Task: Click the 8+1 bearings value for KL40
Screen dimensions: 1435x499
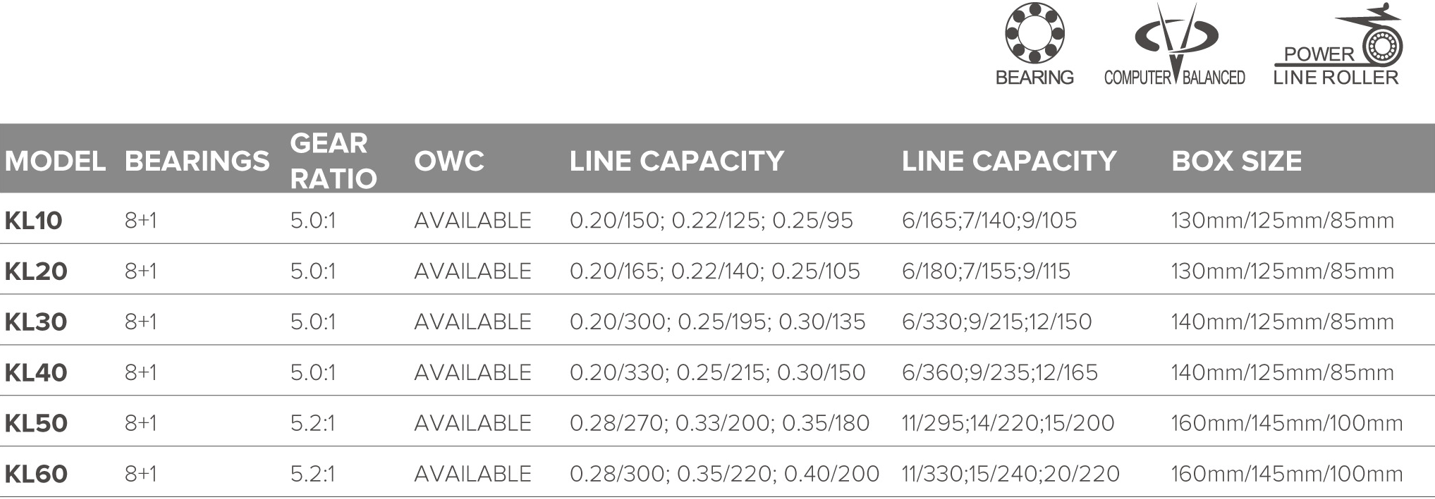Action: point(141,372)
